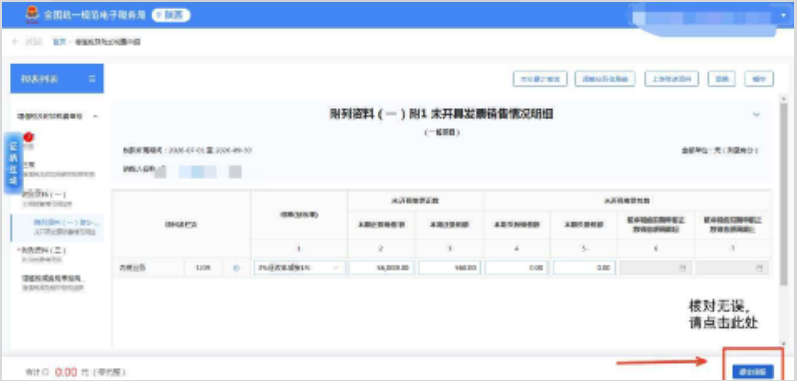
Task: Open the last report item below 附列资料（三）
Action: tap(53, 282)
